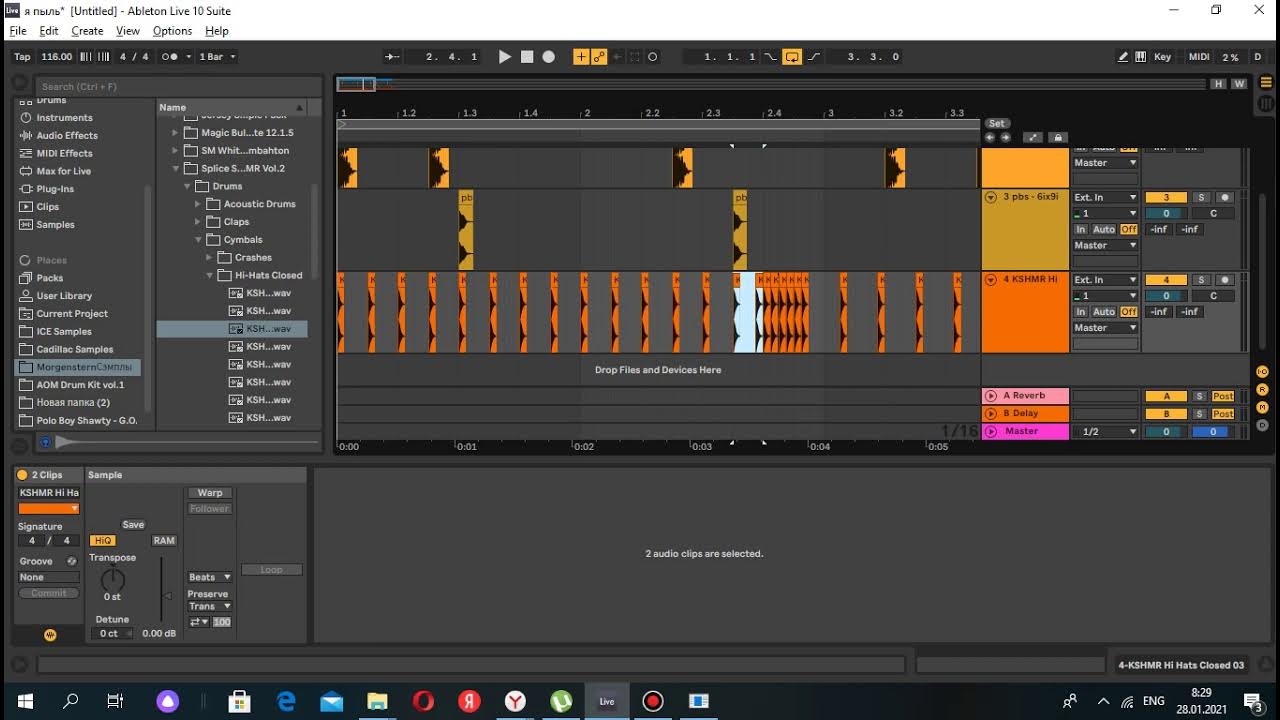1280x720 pixels.
Task: Select Max for Live category
Action: coord(63,171)
